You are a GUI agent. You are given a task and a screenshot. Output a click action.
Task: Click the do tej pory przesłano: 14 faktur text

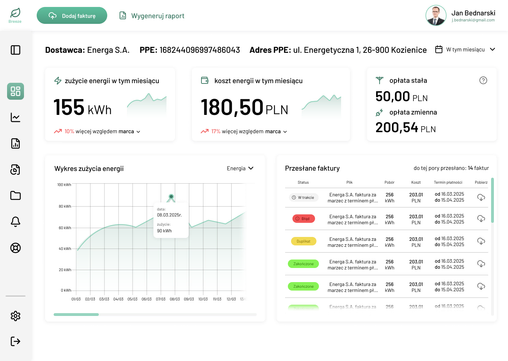(451, 168)
